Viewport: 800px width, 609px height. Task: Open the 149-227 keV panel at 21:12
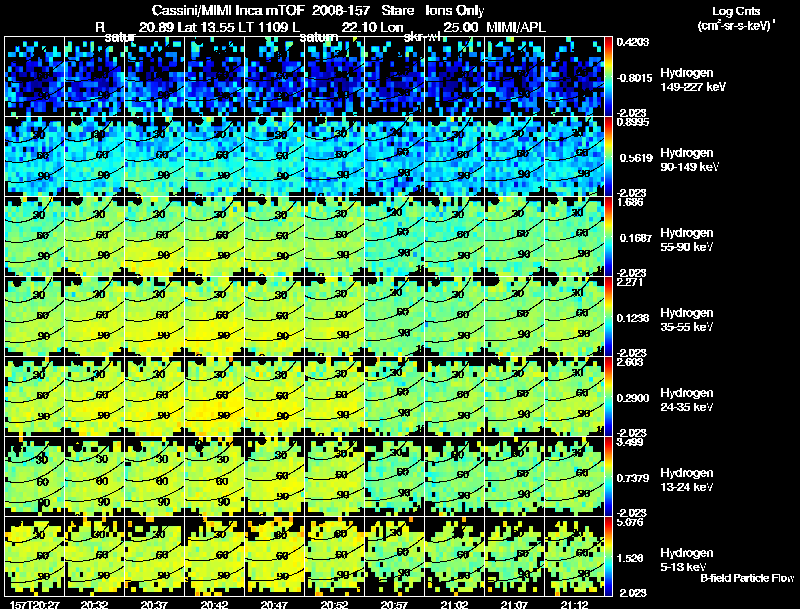point(574,77)
